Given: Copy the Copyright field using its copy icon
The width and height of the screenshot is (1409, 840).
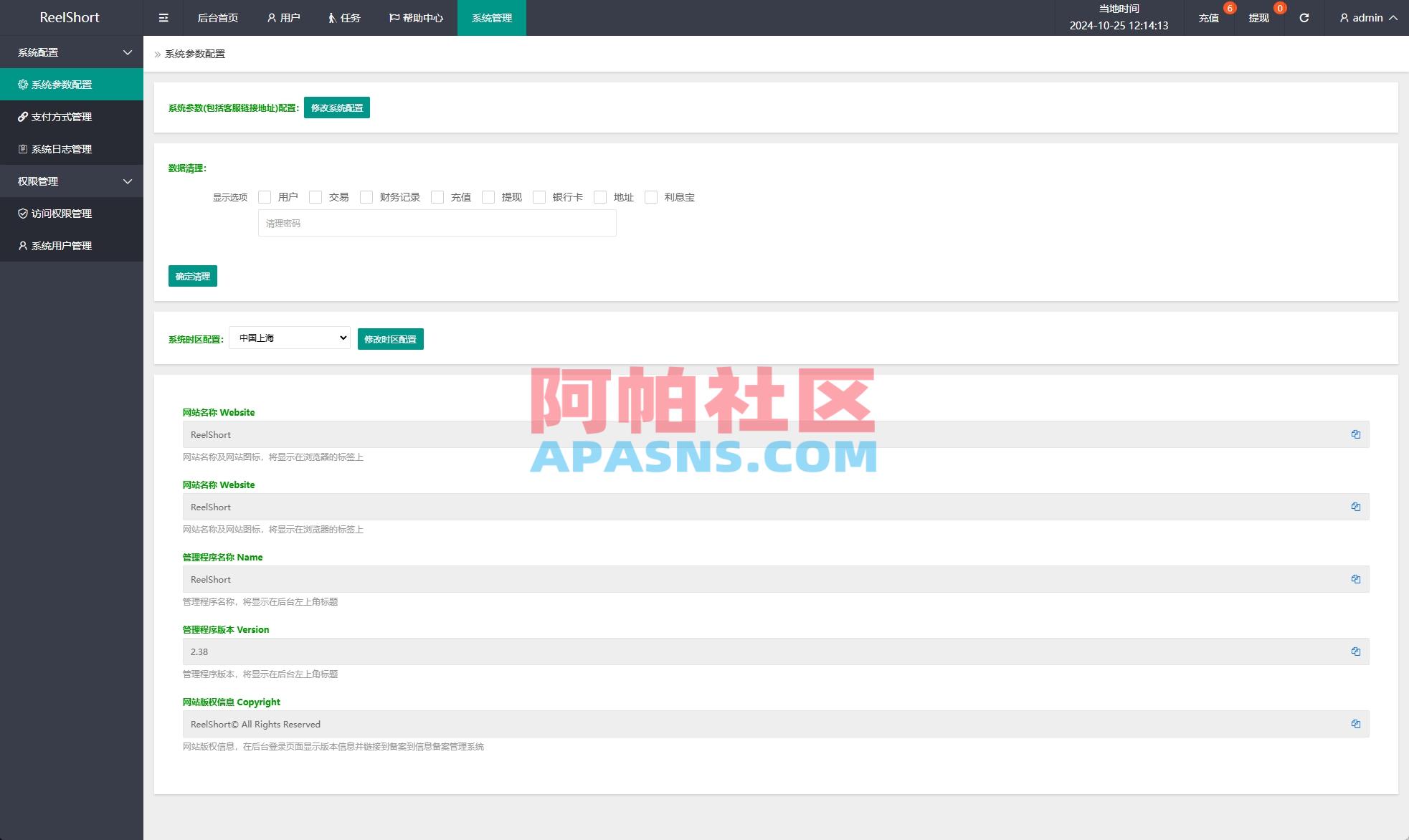Looking at the screenshot, I should (x=1355, y=724).
